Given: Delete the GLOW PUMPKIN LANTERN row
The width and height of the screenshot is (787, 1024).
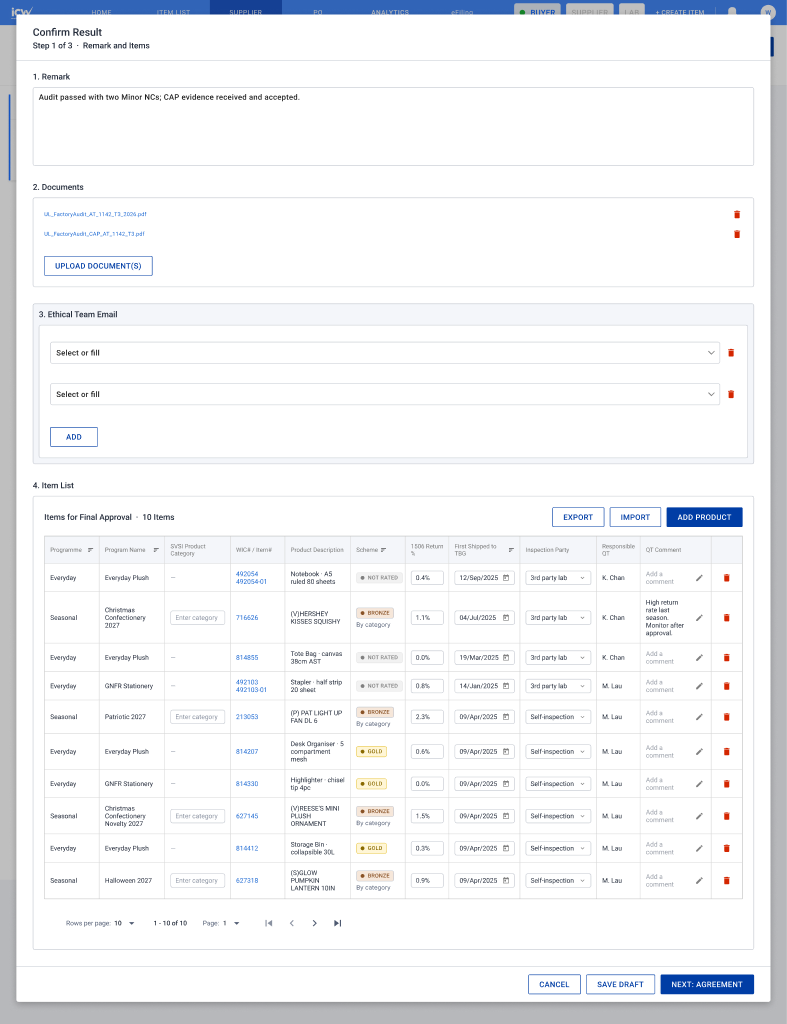Looking at the screenshot, I should (726, 881).
